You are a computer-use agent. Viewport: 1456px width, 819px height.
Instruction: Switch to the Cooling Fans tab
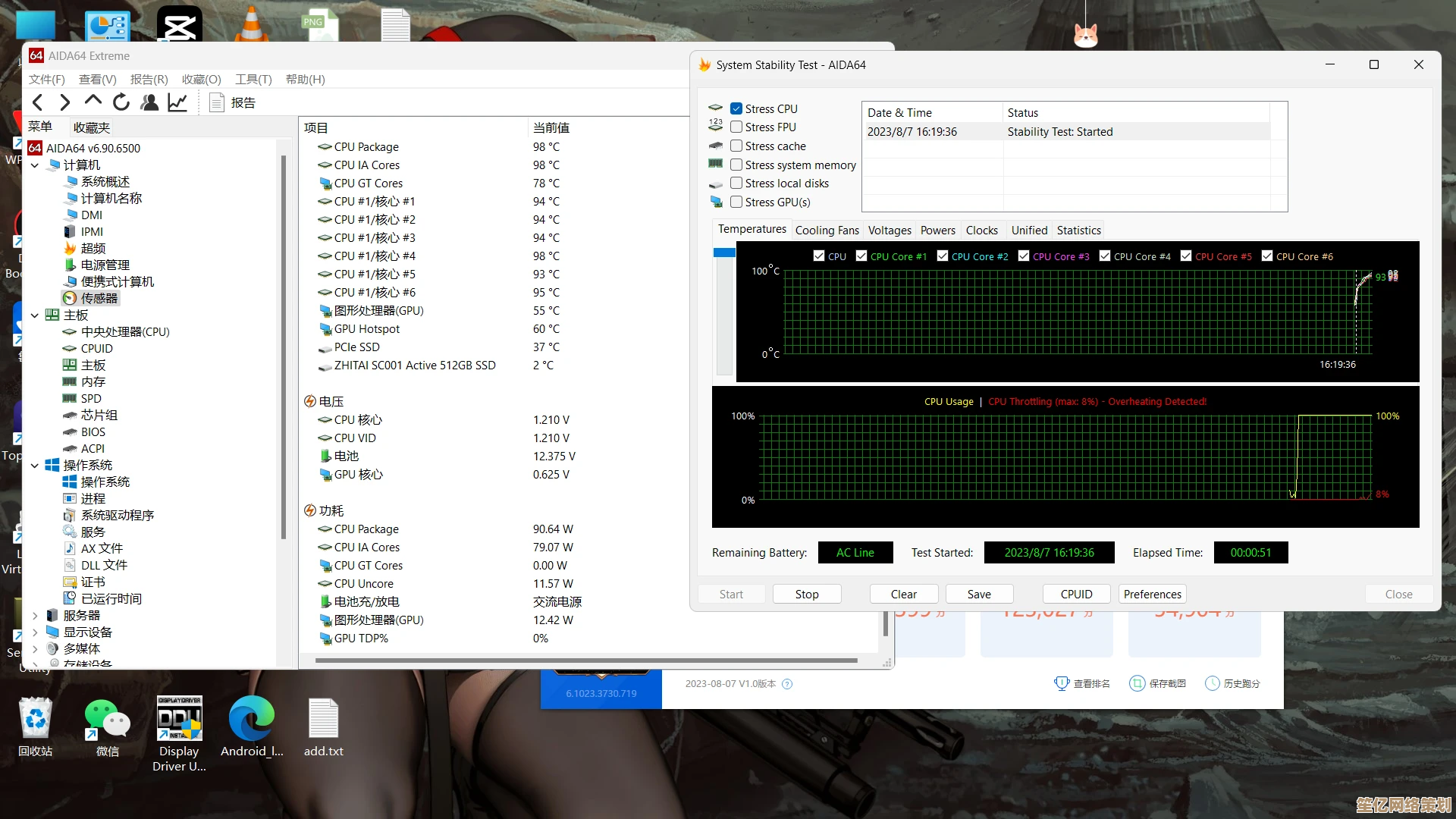coord(827,231)
